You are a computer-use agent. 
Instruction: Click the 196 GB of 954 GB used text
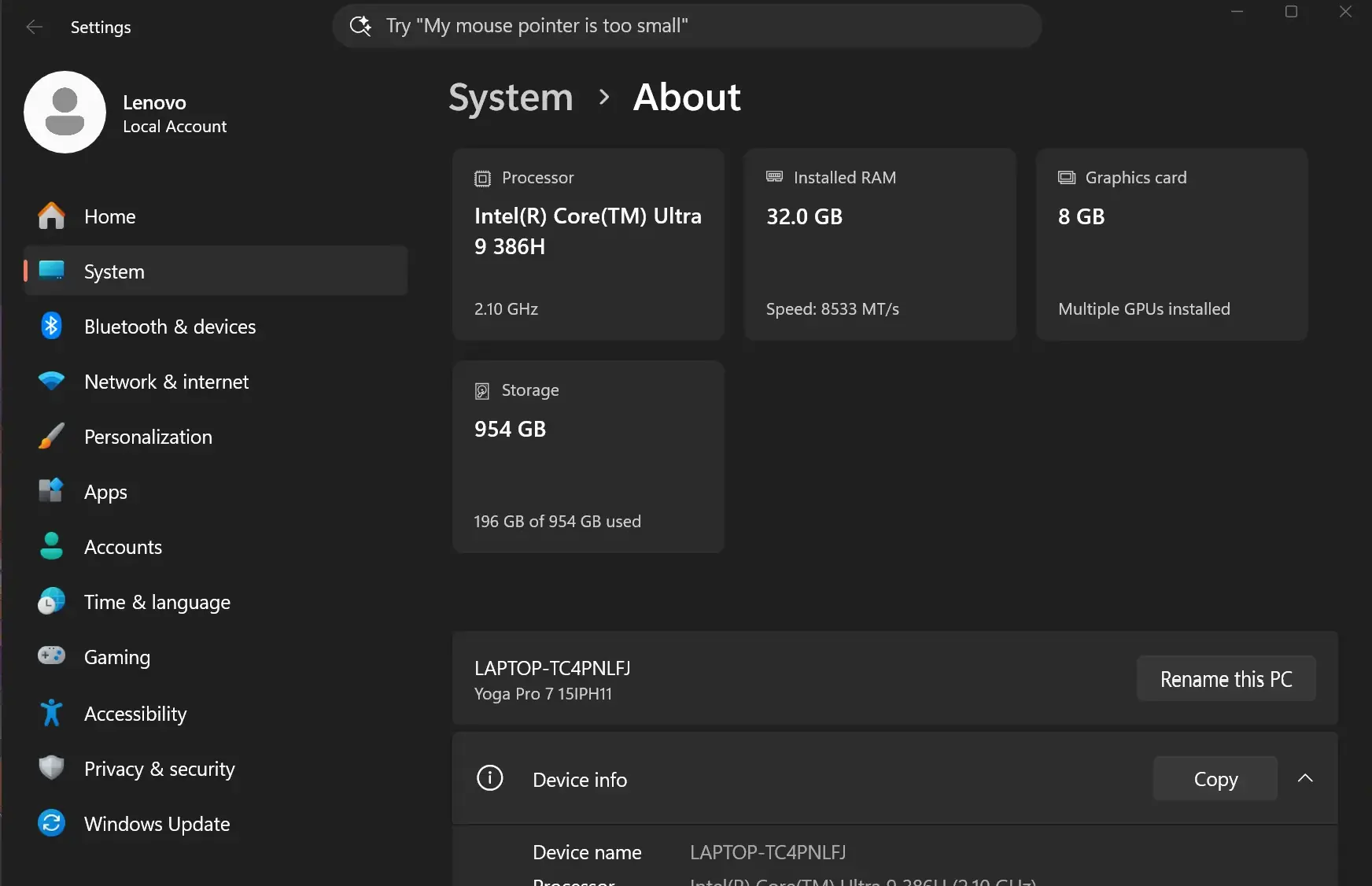(557, 522)
